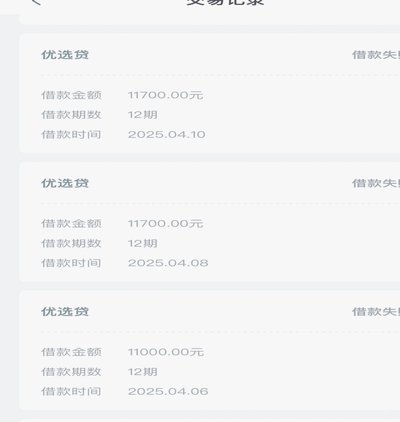Click 12期 in the 2025.04.08 record
Viewport: 400px width, 422px height.
pyautogui.click(x=143, y=243)
